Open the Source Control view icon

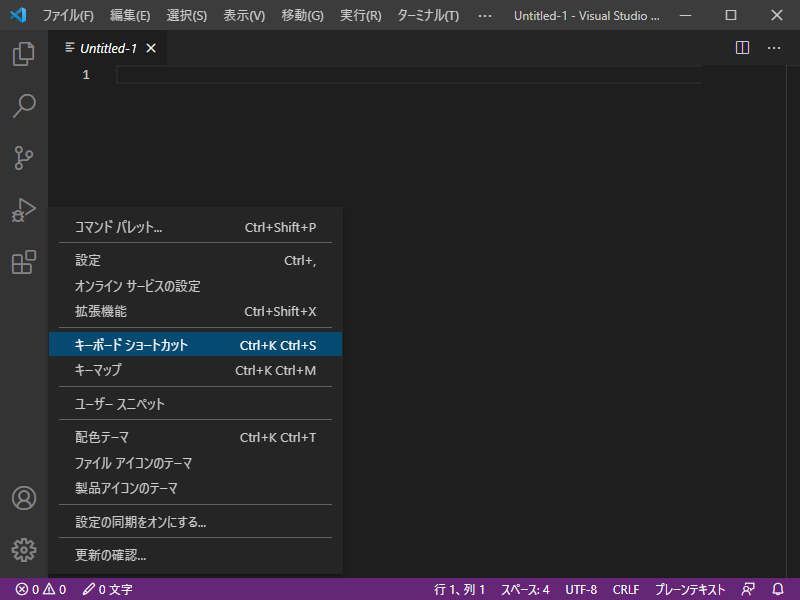point(23,158)
